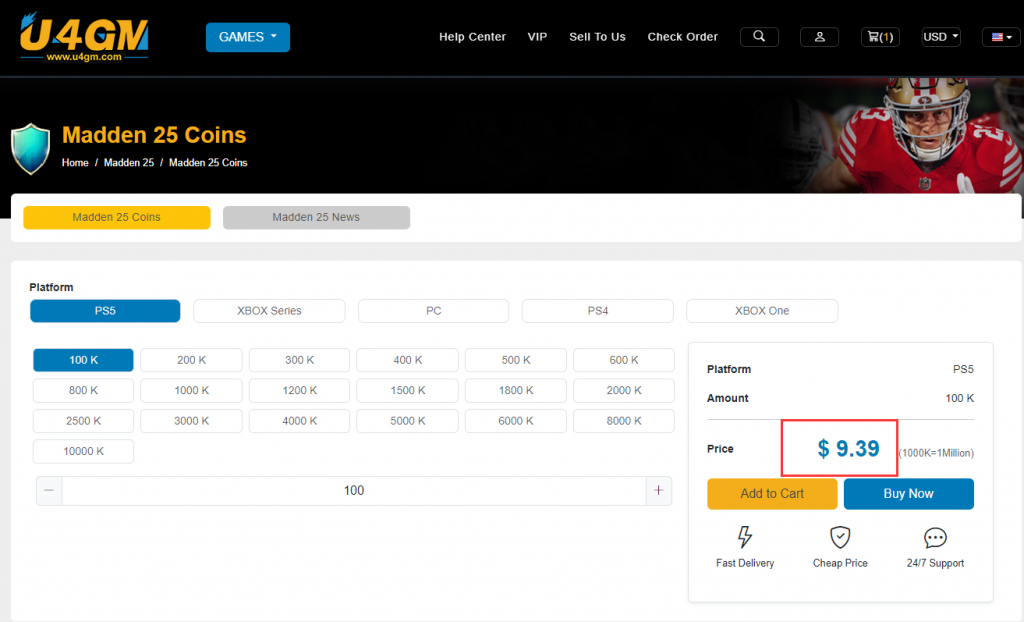
Task: Choose the 400 K coin amount
Action: point(408,360)
